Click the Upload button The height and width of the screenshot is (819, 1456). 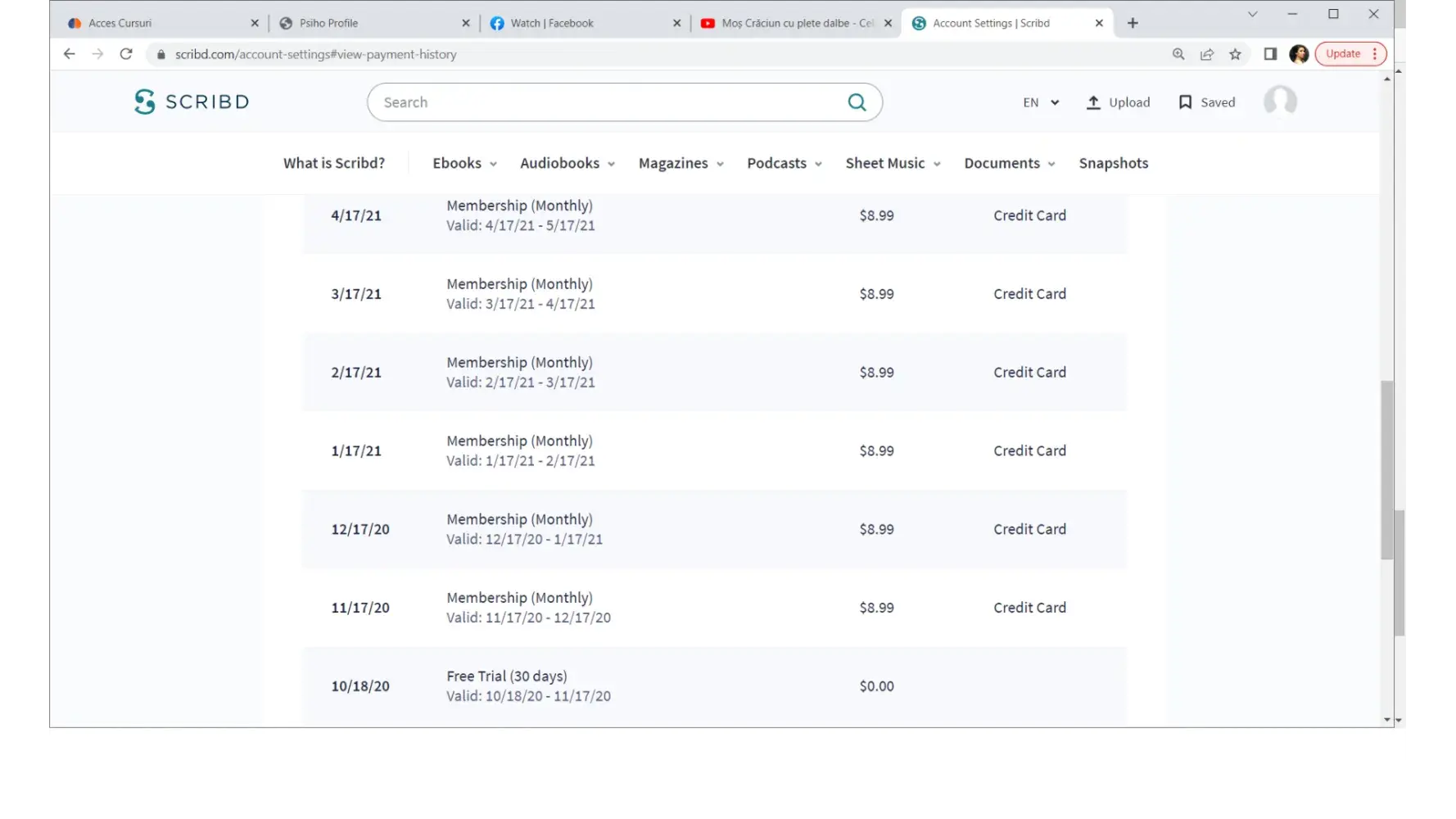pyautogui.click(x=1118, y=102)
